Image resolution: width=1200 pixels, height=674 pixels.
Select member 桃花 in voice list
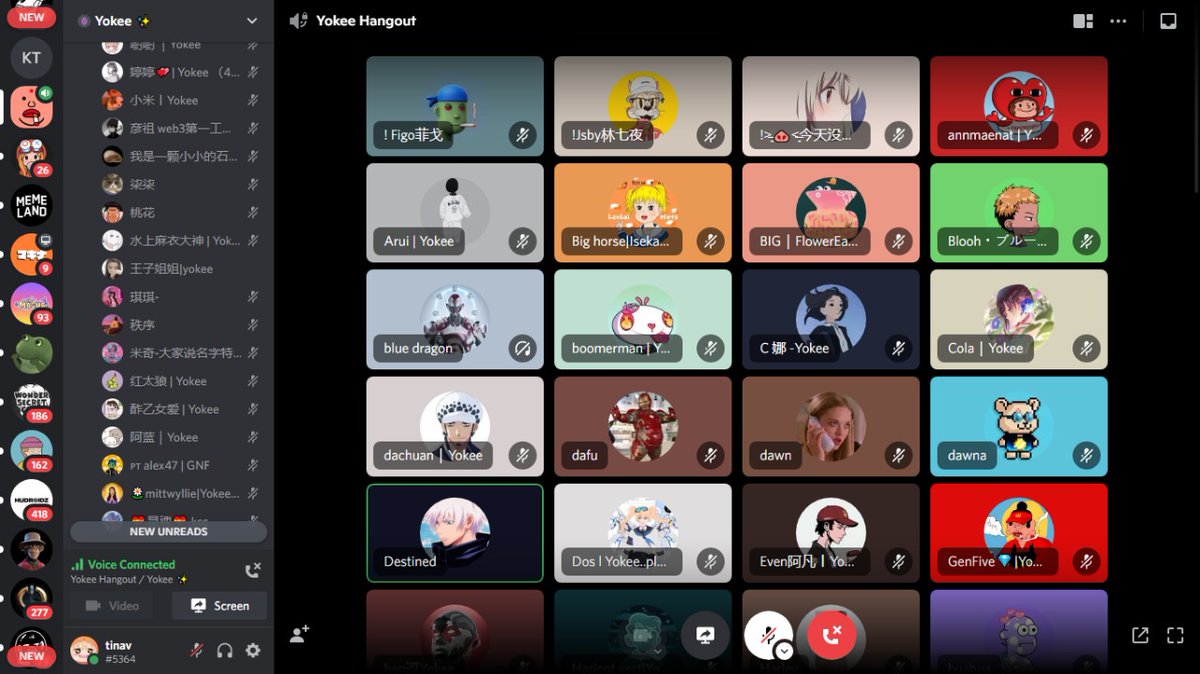182,212
